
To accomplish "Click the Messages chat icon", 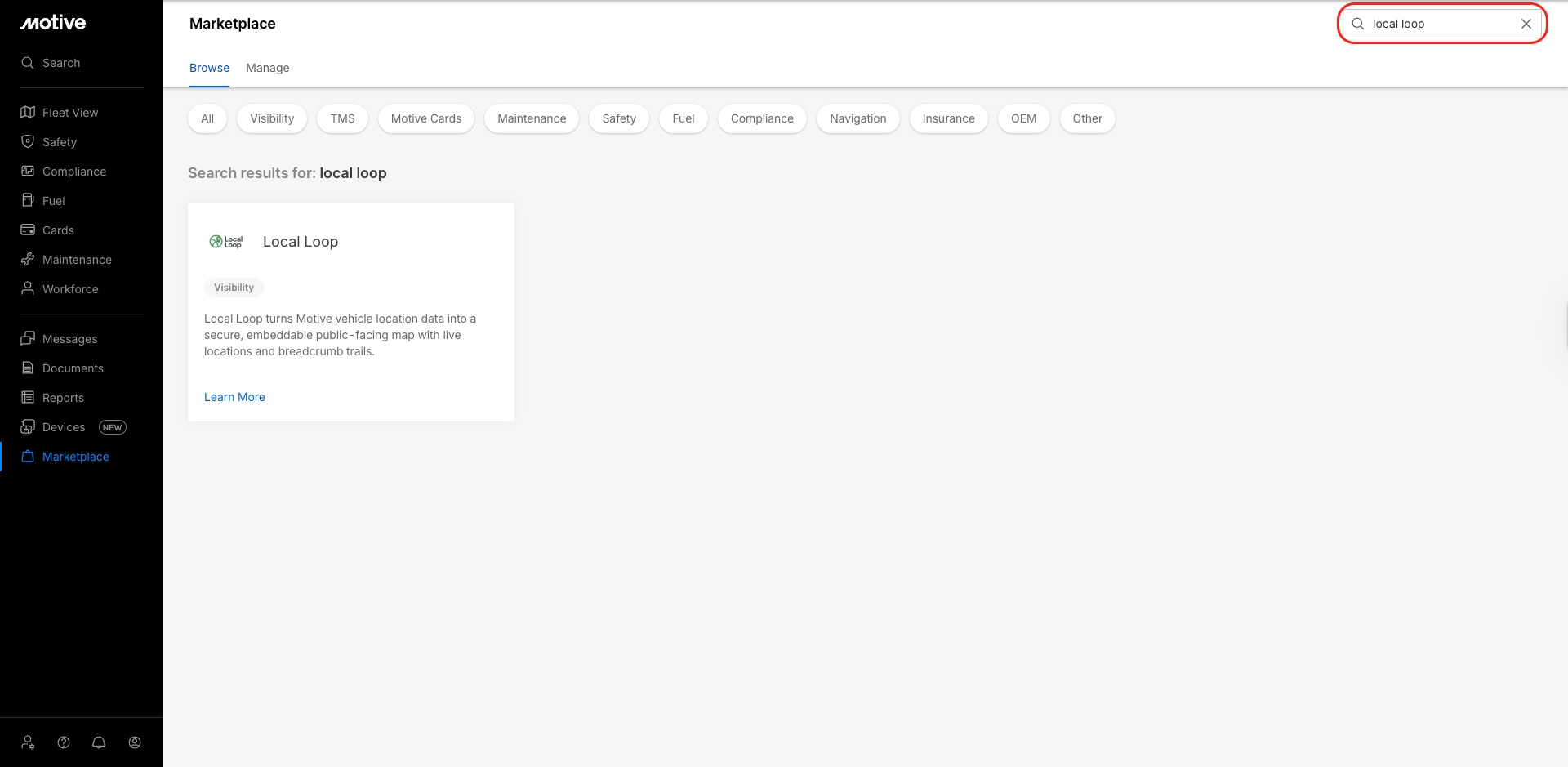I will click(x=28, y=338).
